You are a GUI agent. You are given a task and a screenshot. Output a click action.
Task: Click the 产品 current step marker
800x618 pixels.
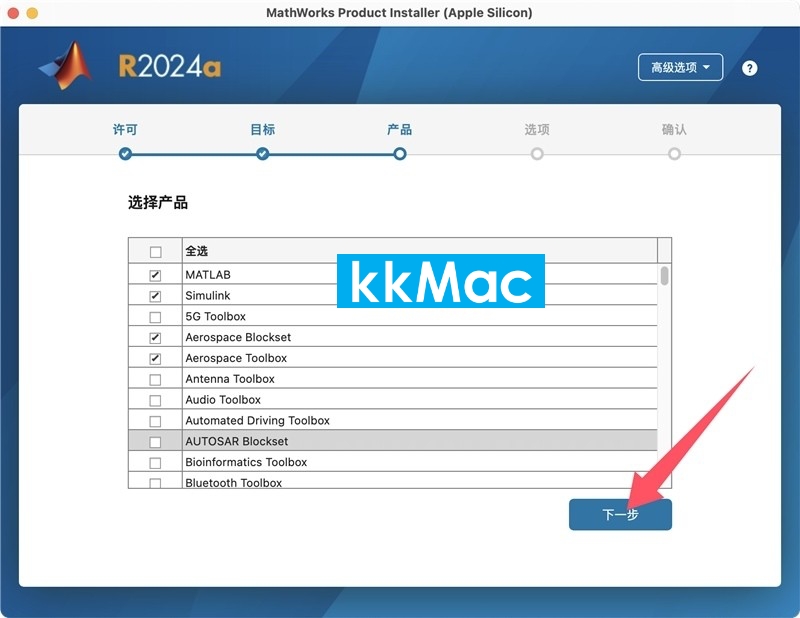coord(399,154)
